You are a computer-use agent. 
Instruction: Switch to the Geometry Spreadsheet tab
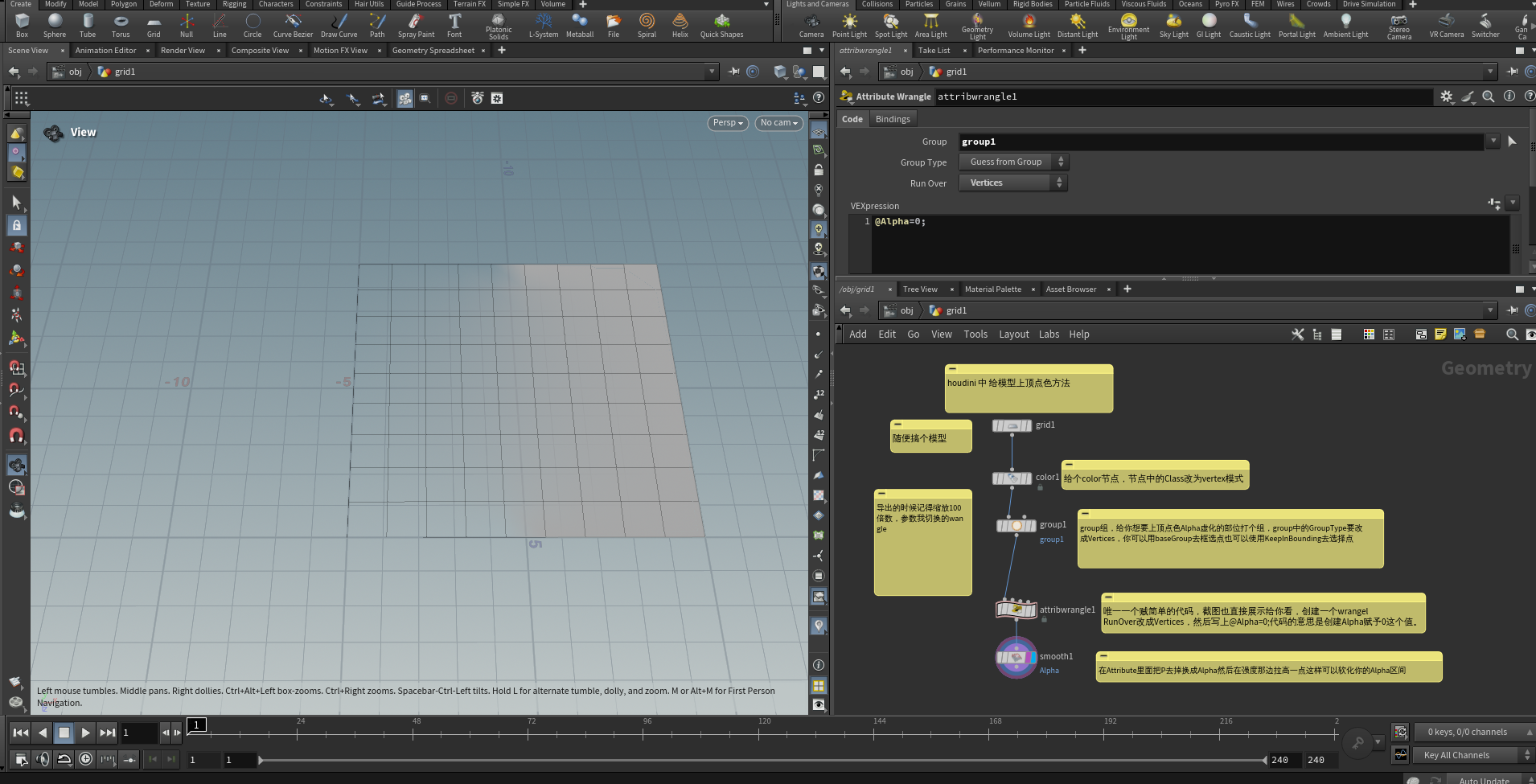click(x=433, y=51)
